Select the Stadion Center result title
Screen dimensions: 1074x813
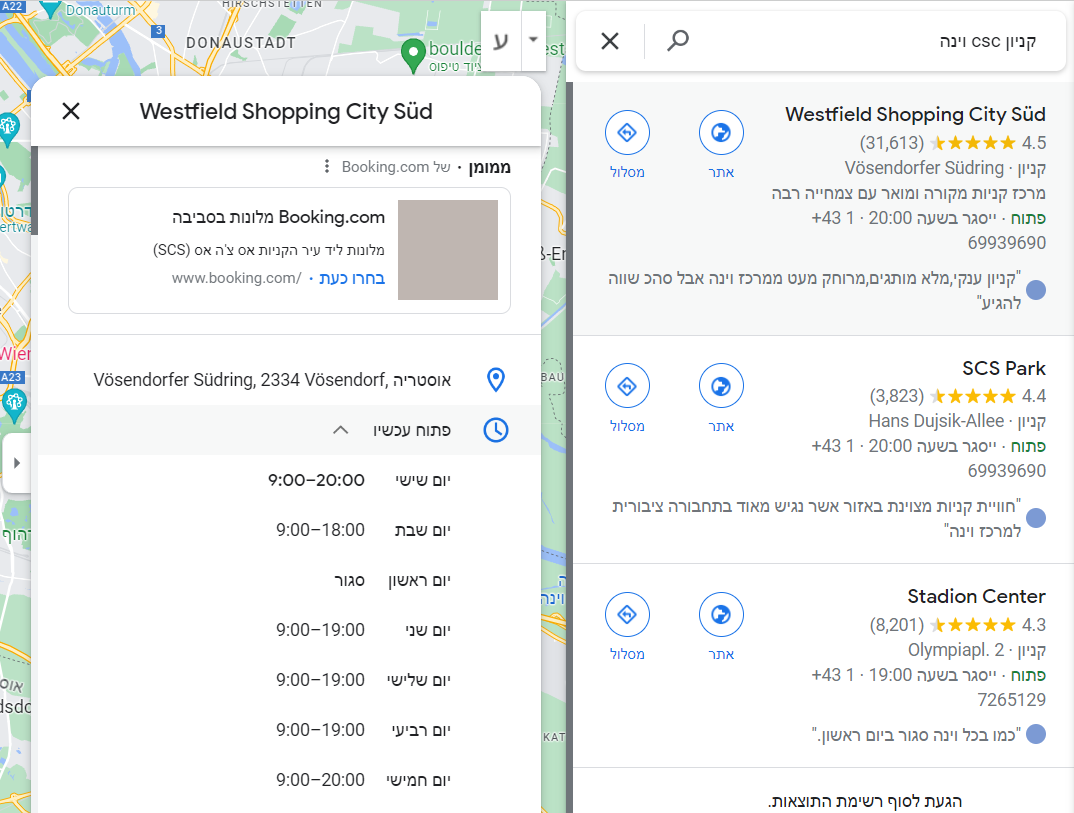(x=976, y=596)
